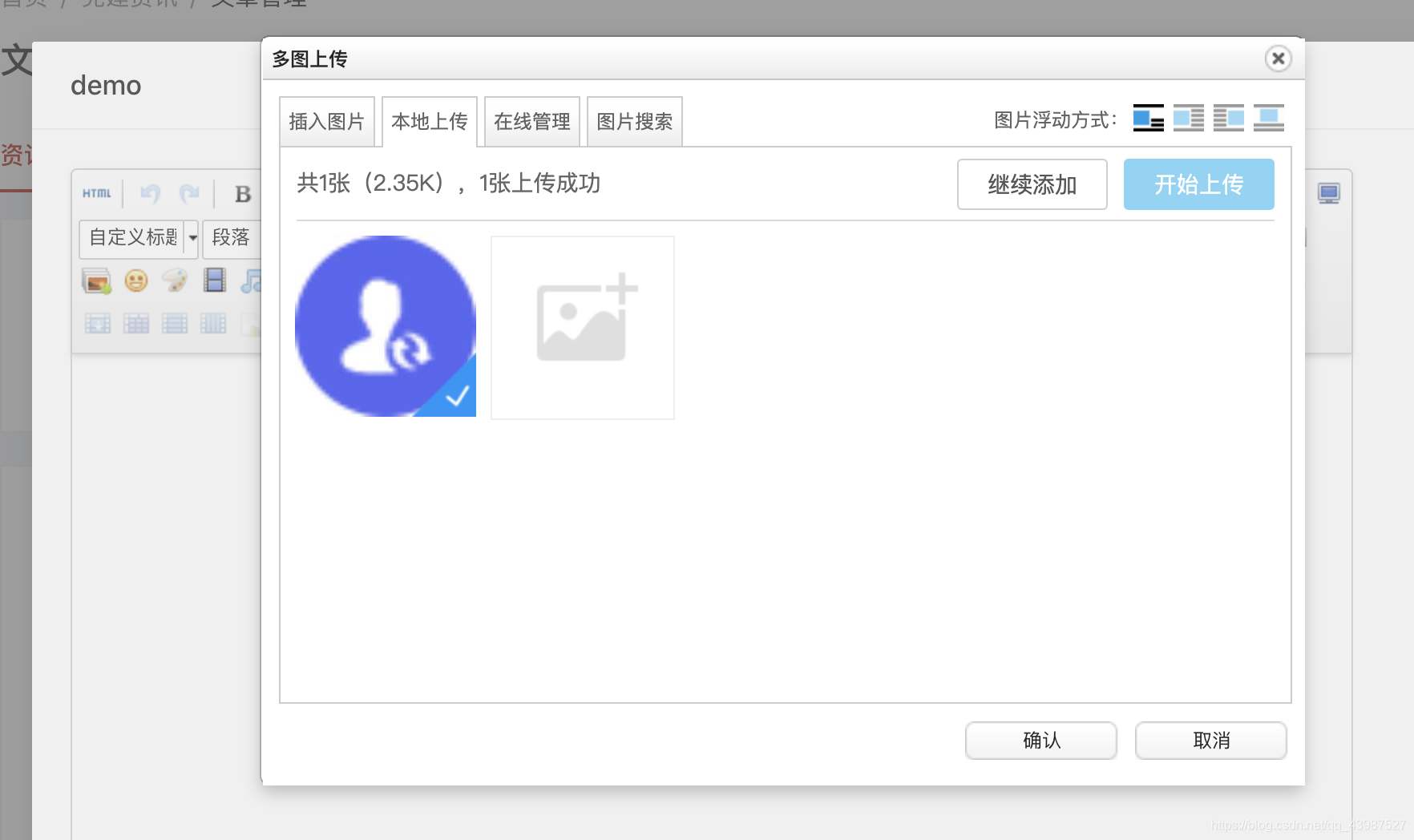Click the demo heading in background page
Image resolution: width=1414 pixels, height=840 pixels.
tap(106, 85)
